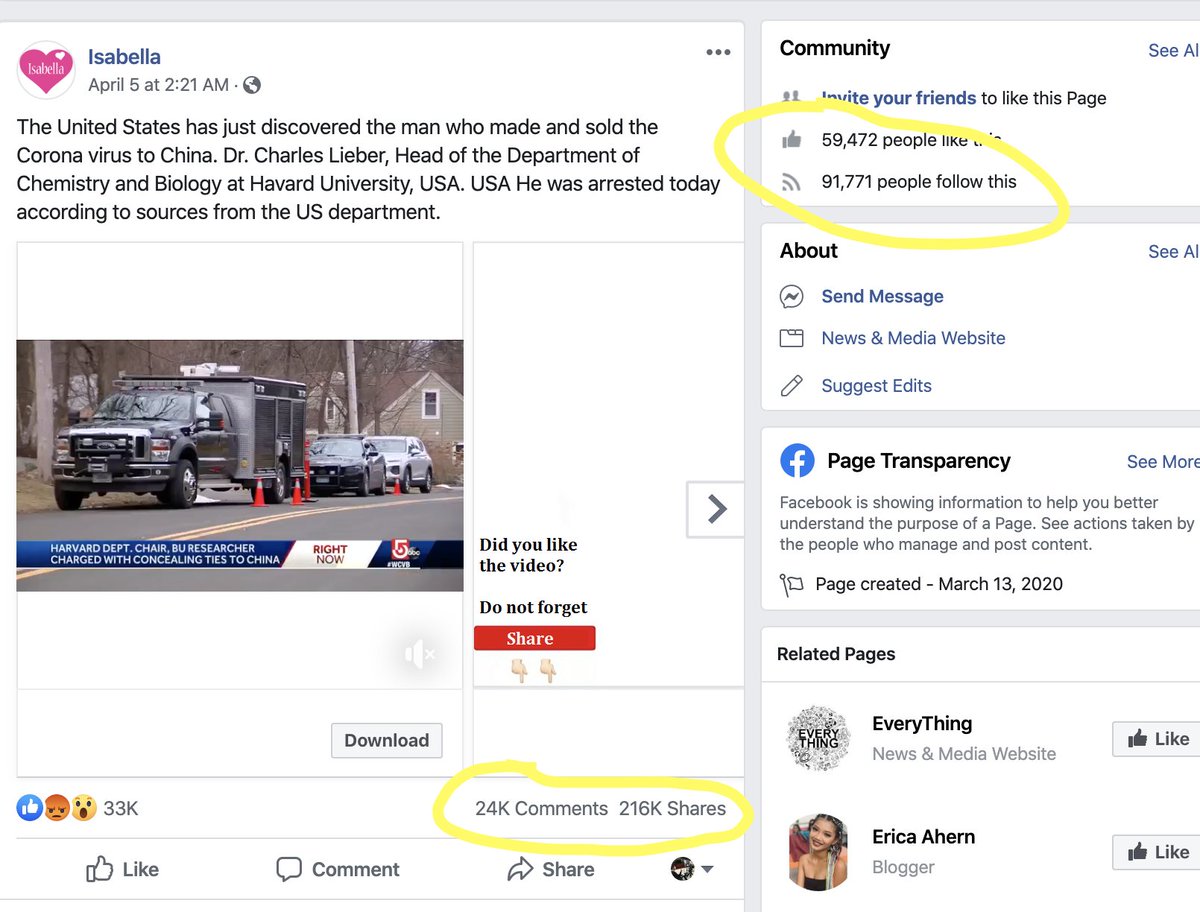Click the pencil icon beside Suggest Edits

tap(792, 386)
